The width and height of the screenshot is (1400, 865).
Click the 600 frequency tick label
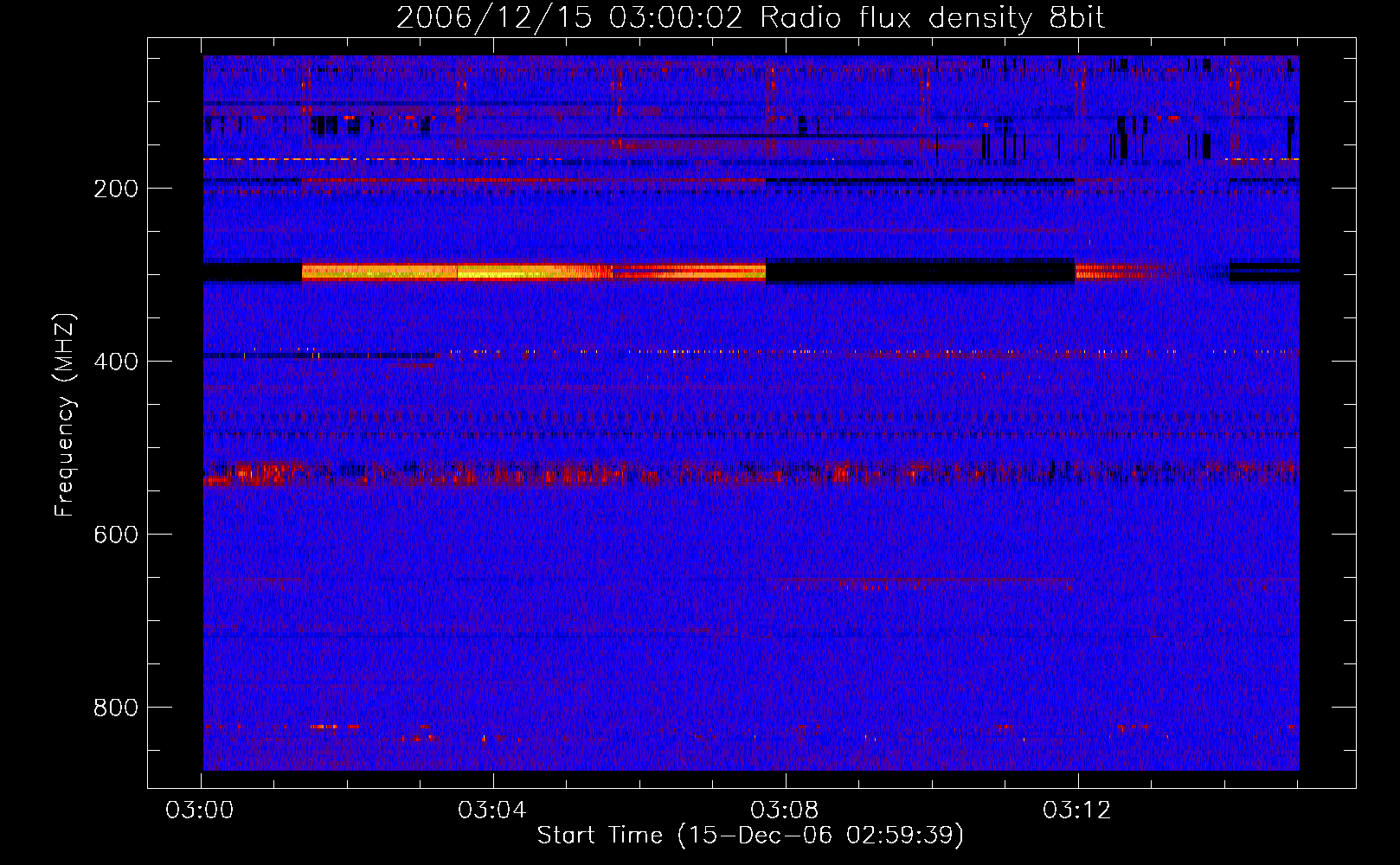point(116,535)
